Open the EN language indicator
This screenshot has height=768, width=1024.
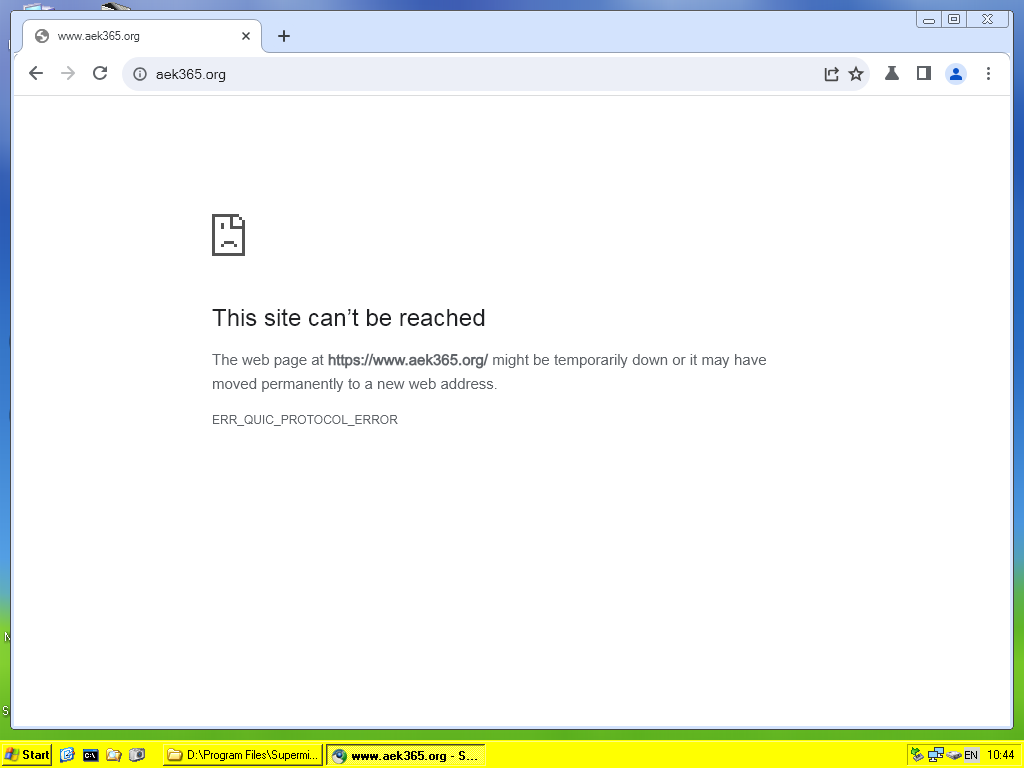pos(971,755)
